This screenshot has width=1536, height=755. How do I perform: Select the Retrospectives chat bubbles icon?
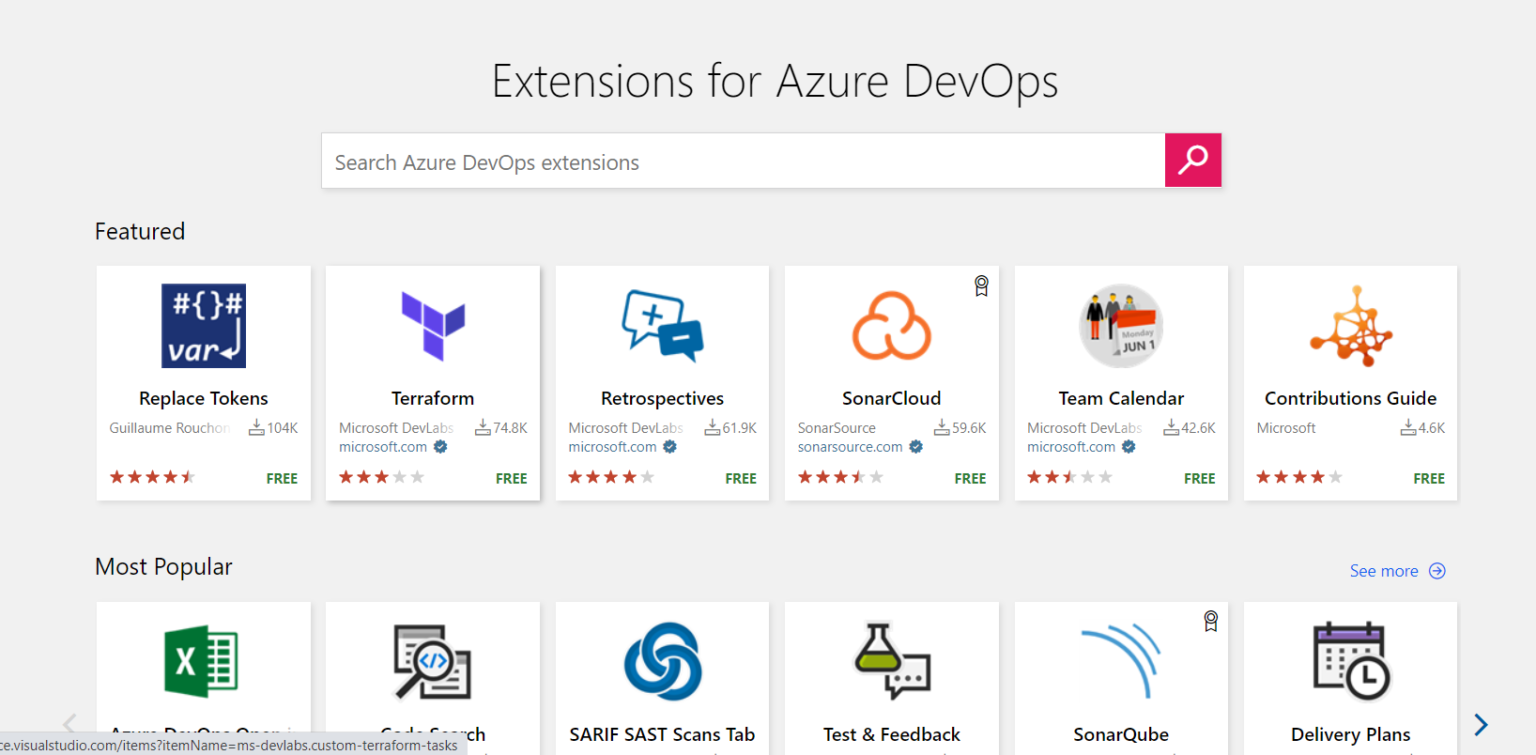pyautogui.click(x=662, y=326)
